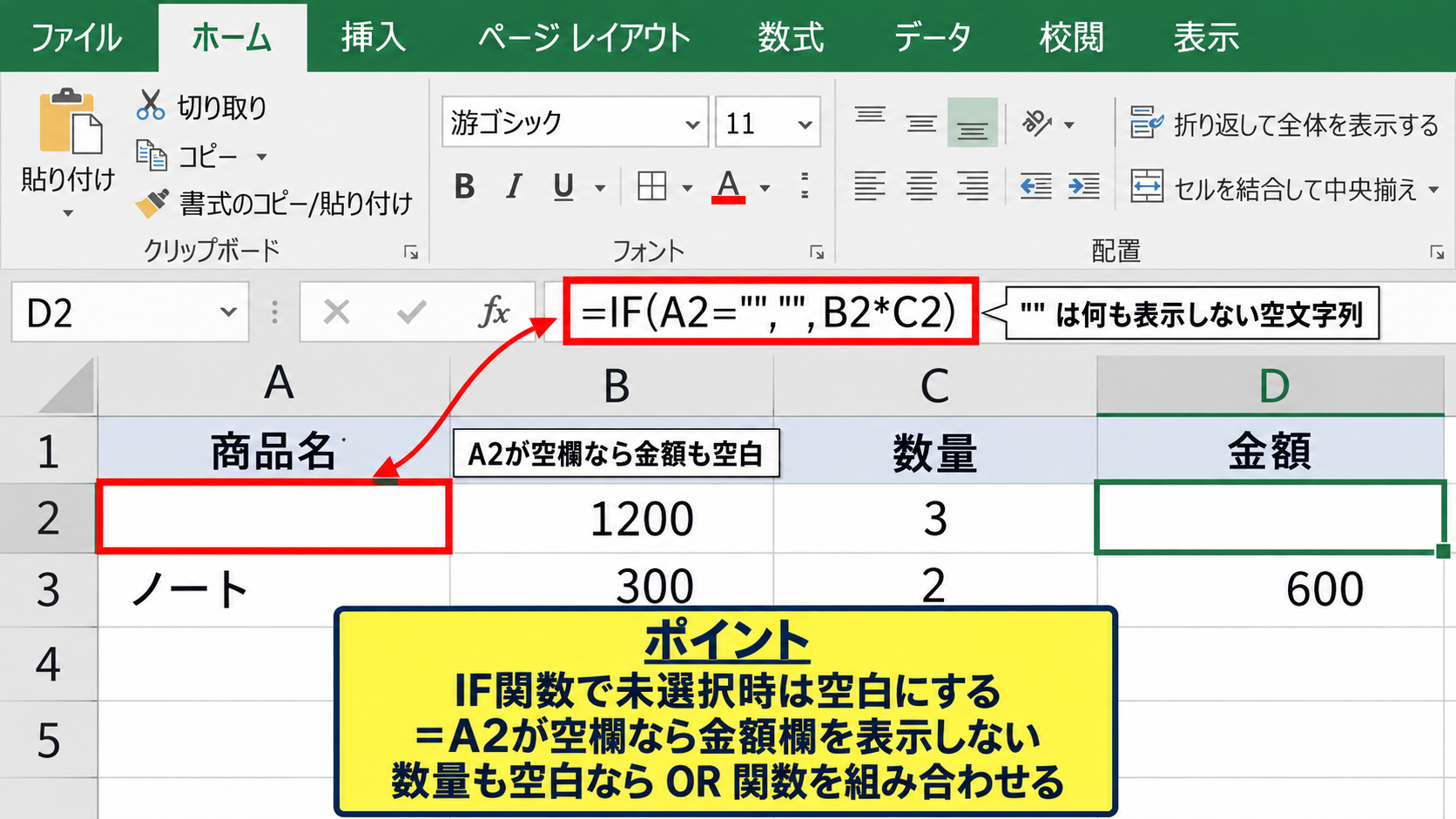Open the Copy options arrow

coord(261,157)
